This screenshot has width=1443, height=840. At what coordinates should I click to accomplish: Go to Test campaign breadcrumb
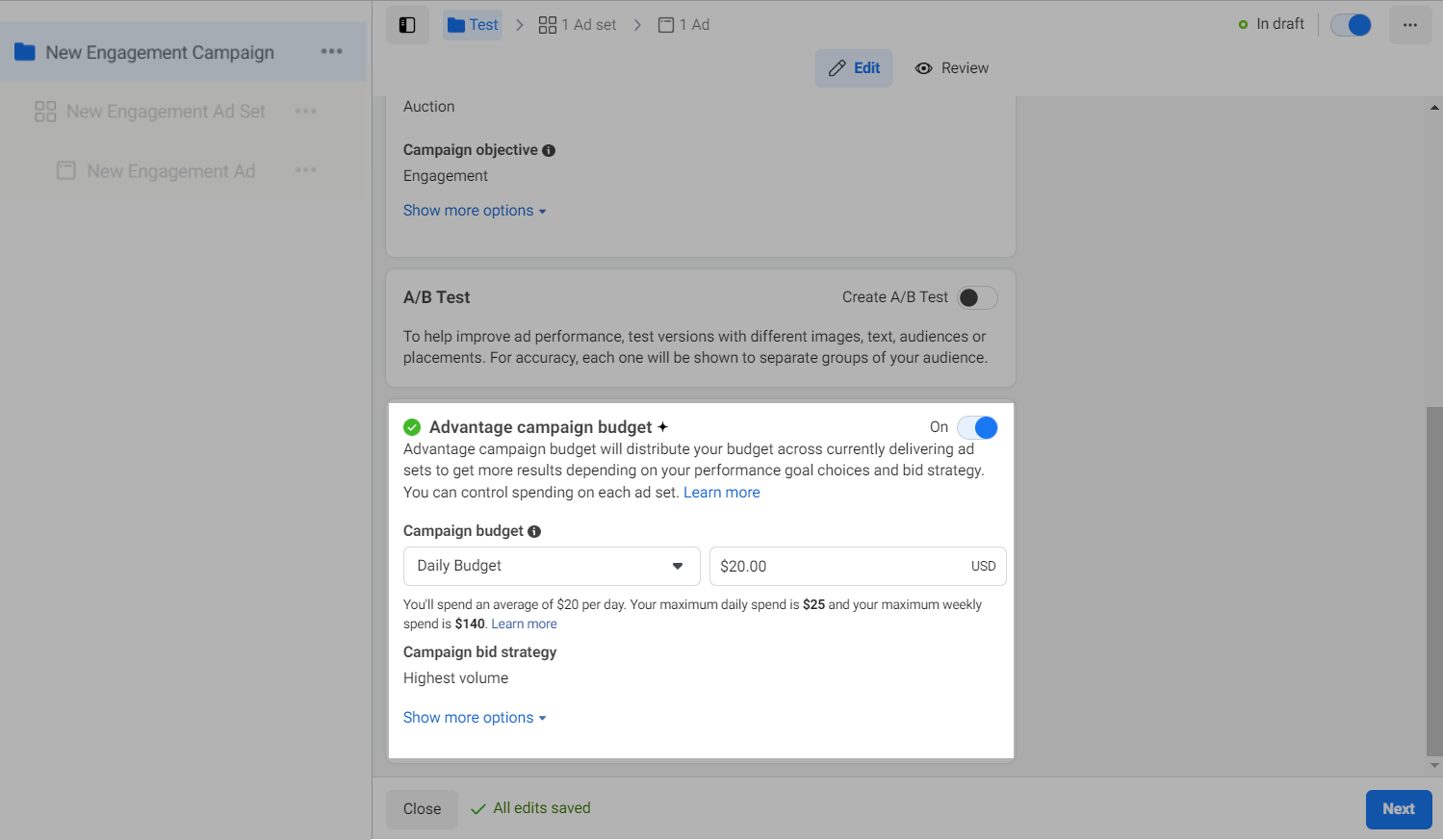coord(473,25)
